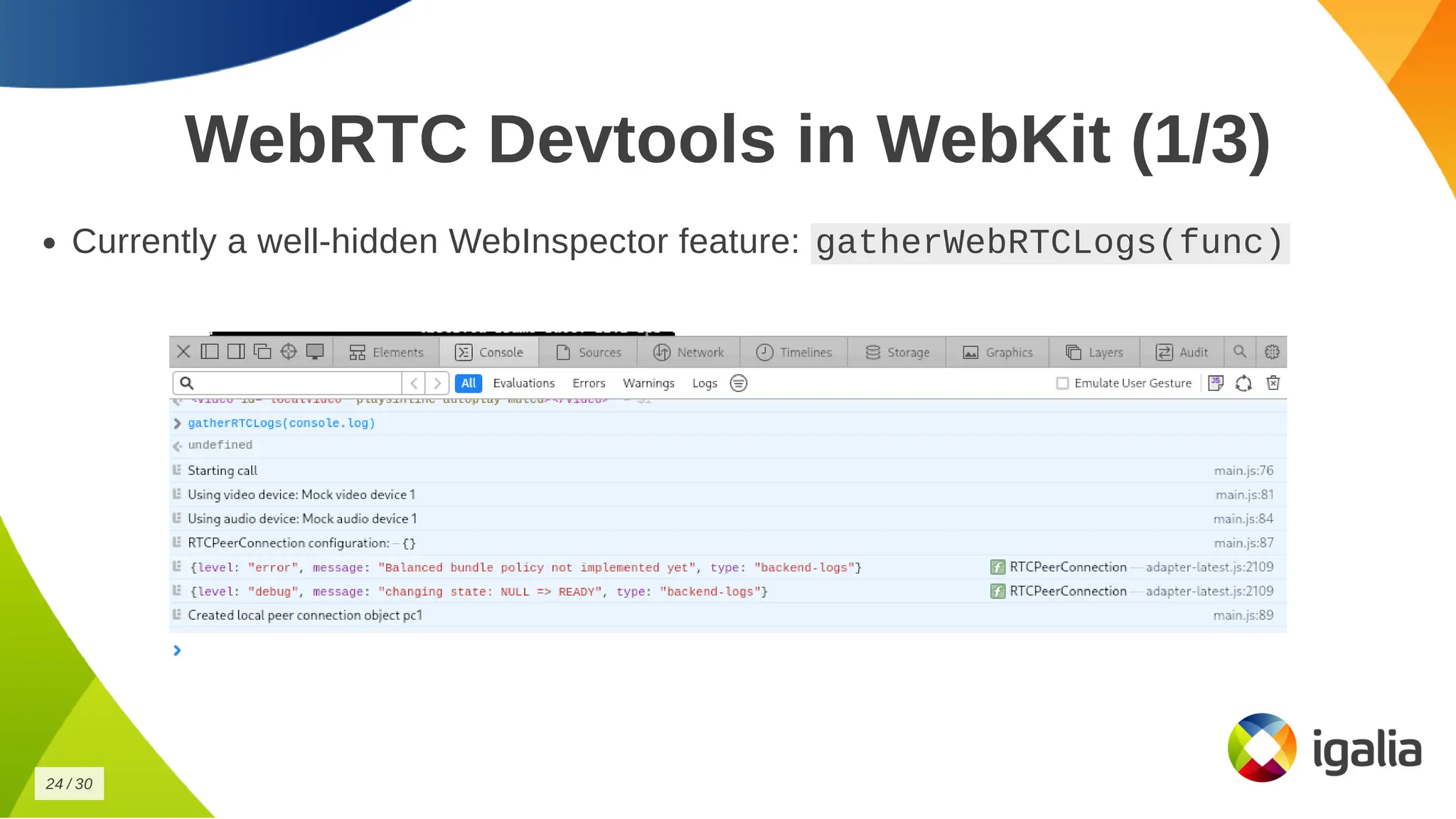Open source link main.js:87
1456x819 pixels.
click(1243, 542)
